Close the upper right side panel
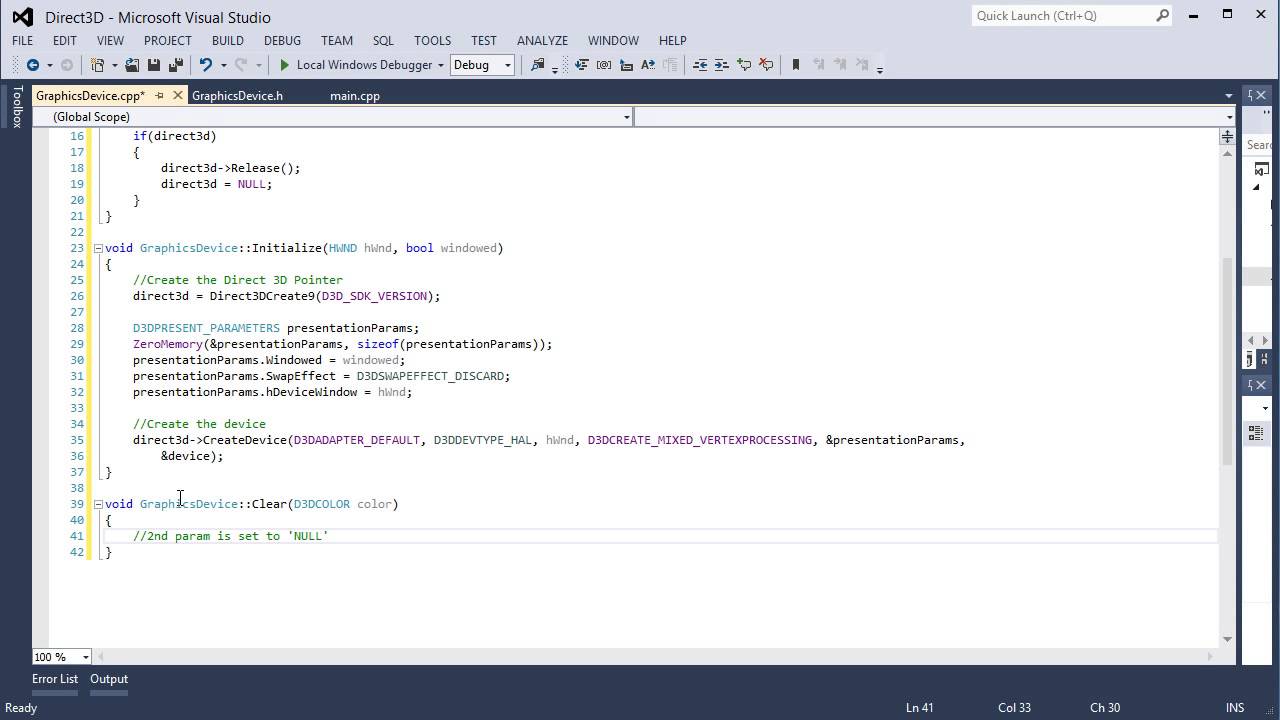This screenshot has width=1280, height=720. pos(1262,95)
